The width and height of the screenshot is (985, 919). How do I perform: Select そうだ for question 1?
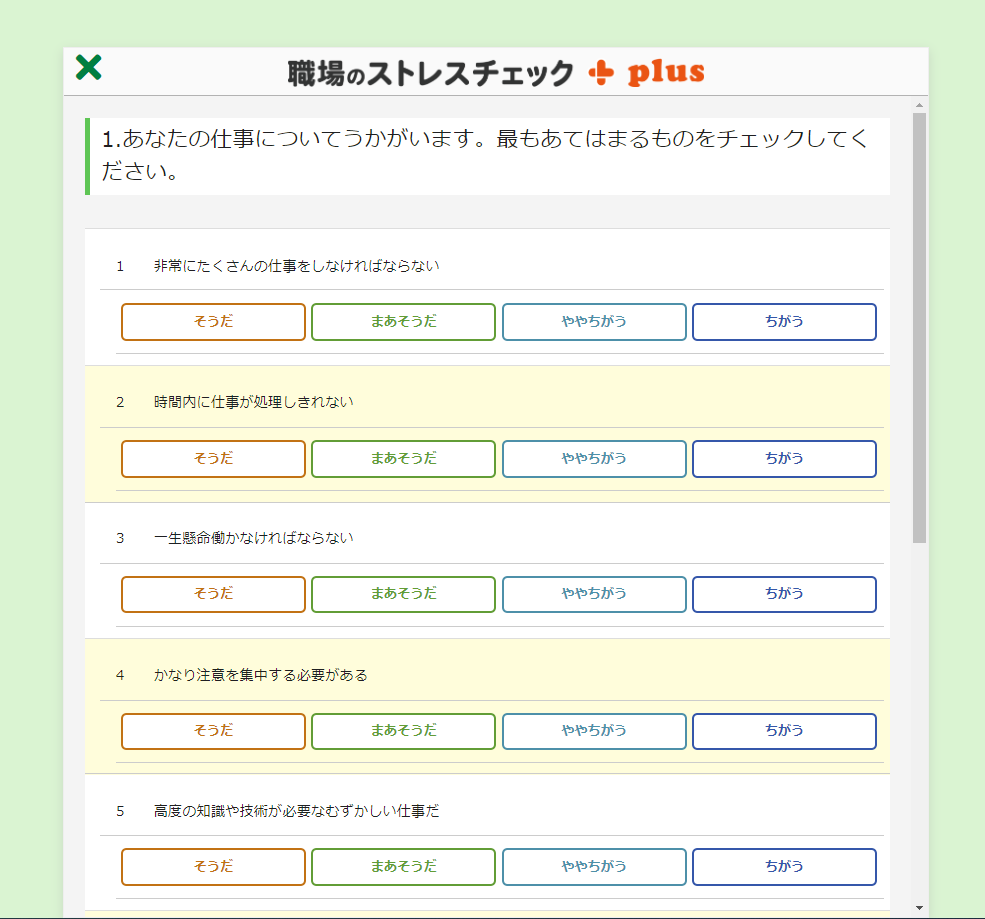tap(213, 322)
